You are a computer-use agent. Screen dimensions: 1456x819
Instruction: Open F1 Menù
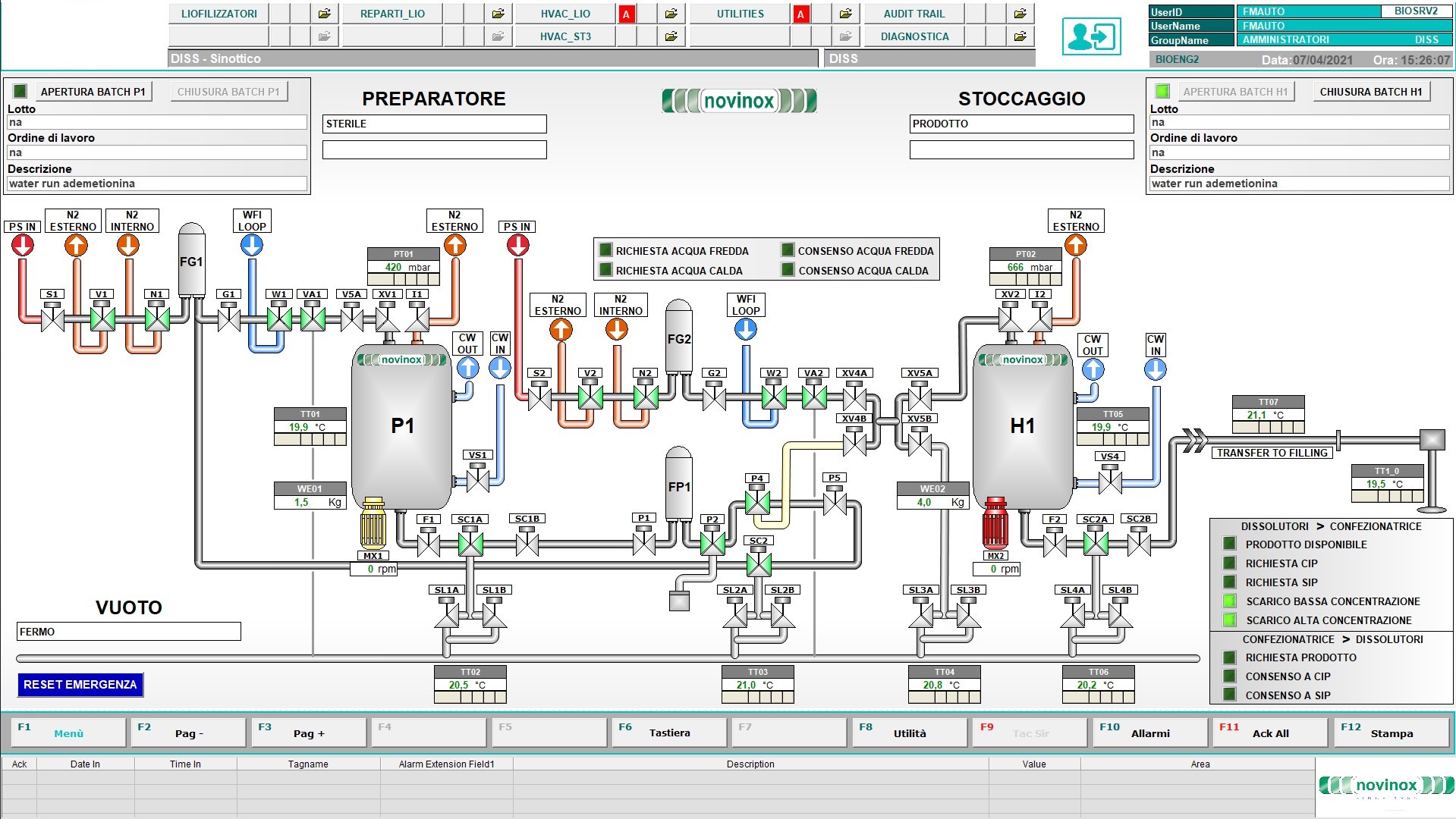pos(68,733)
